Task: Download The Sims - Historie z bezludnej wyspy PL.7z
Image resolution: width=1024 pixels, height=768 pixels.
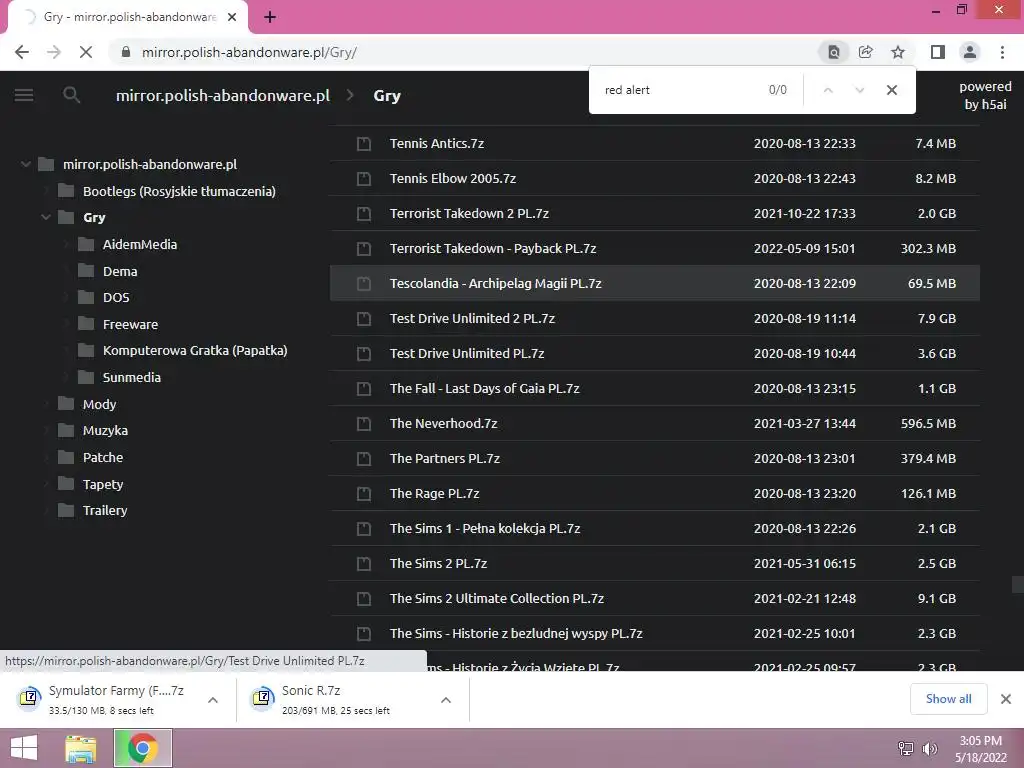Action: click(516, 633)
